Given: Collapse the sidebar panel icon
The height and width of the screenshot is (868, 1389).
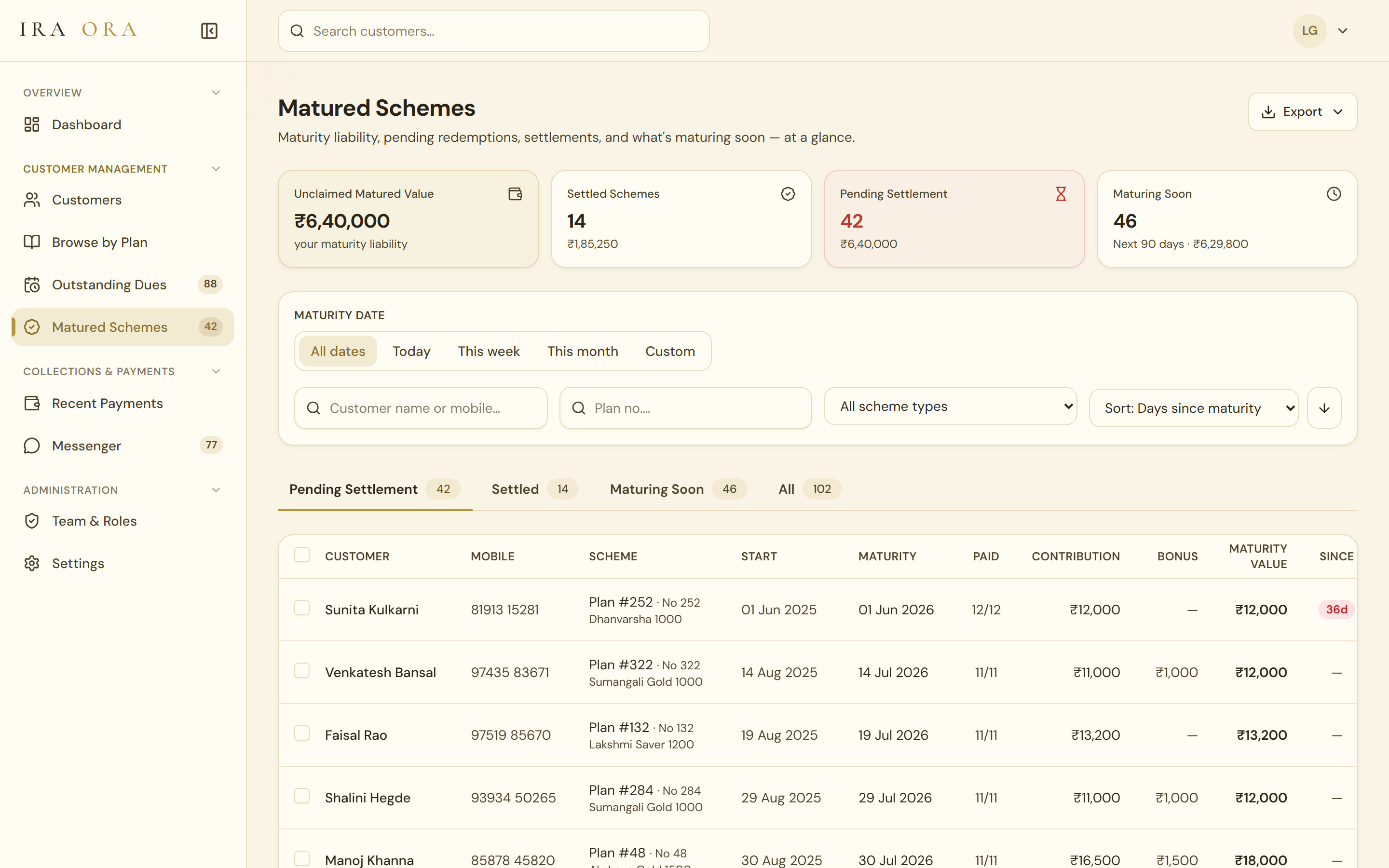Looking at the screenshot, I should point(209,31).
